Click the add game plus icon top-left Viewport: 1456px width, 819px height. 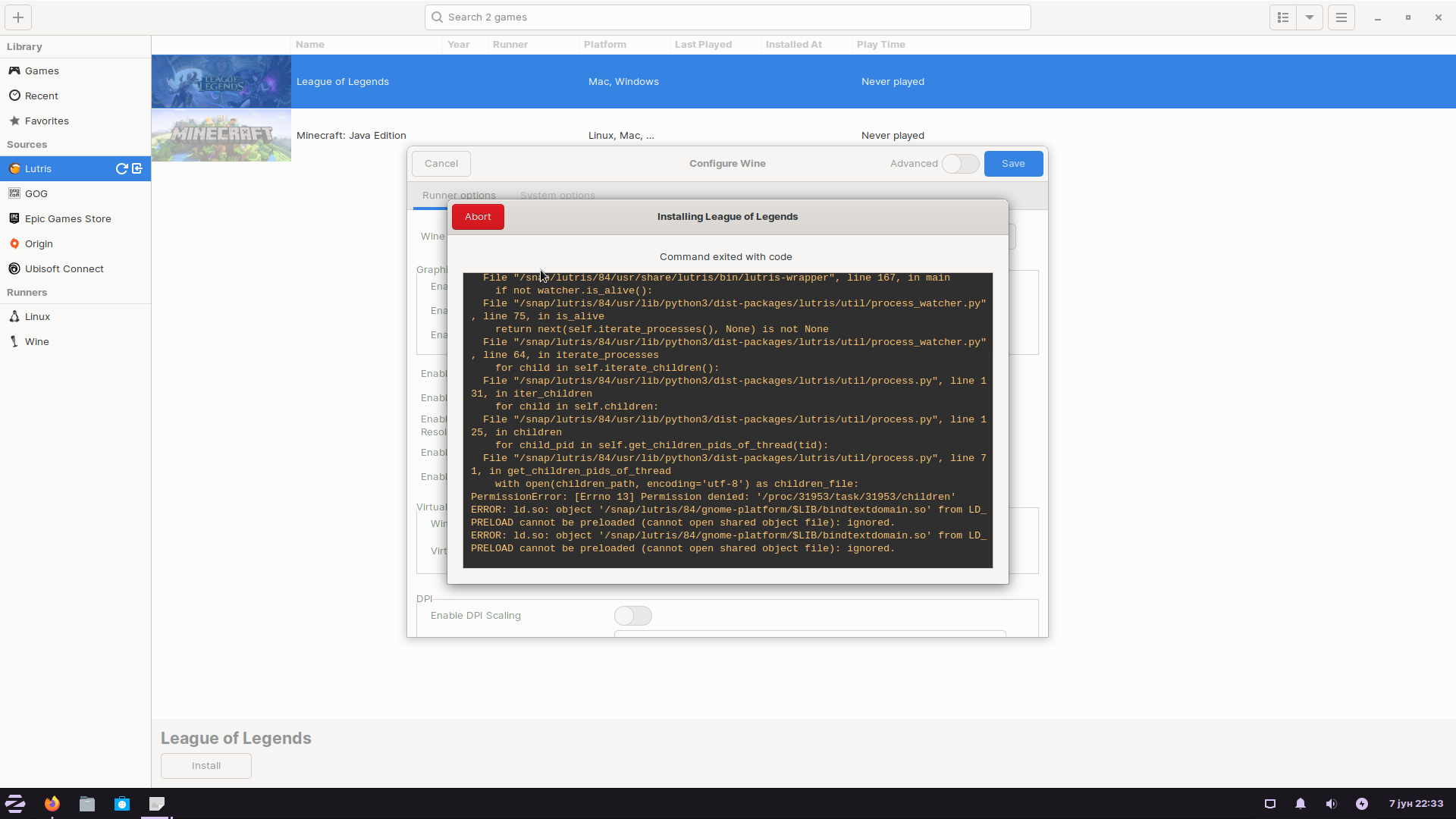(18, 17)
